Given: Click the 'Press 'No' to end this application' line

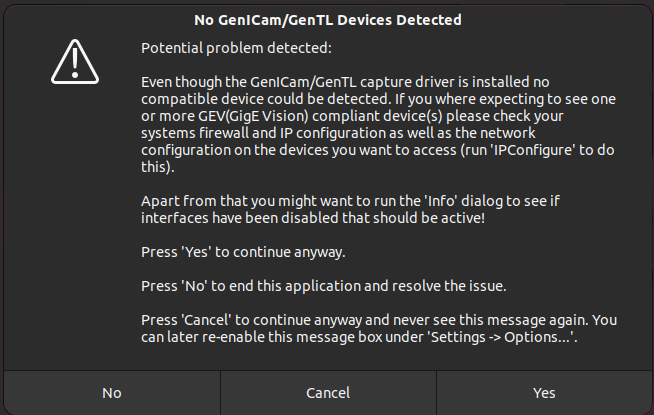Looking at the screenshot, I should click(324, 286).
